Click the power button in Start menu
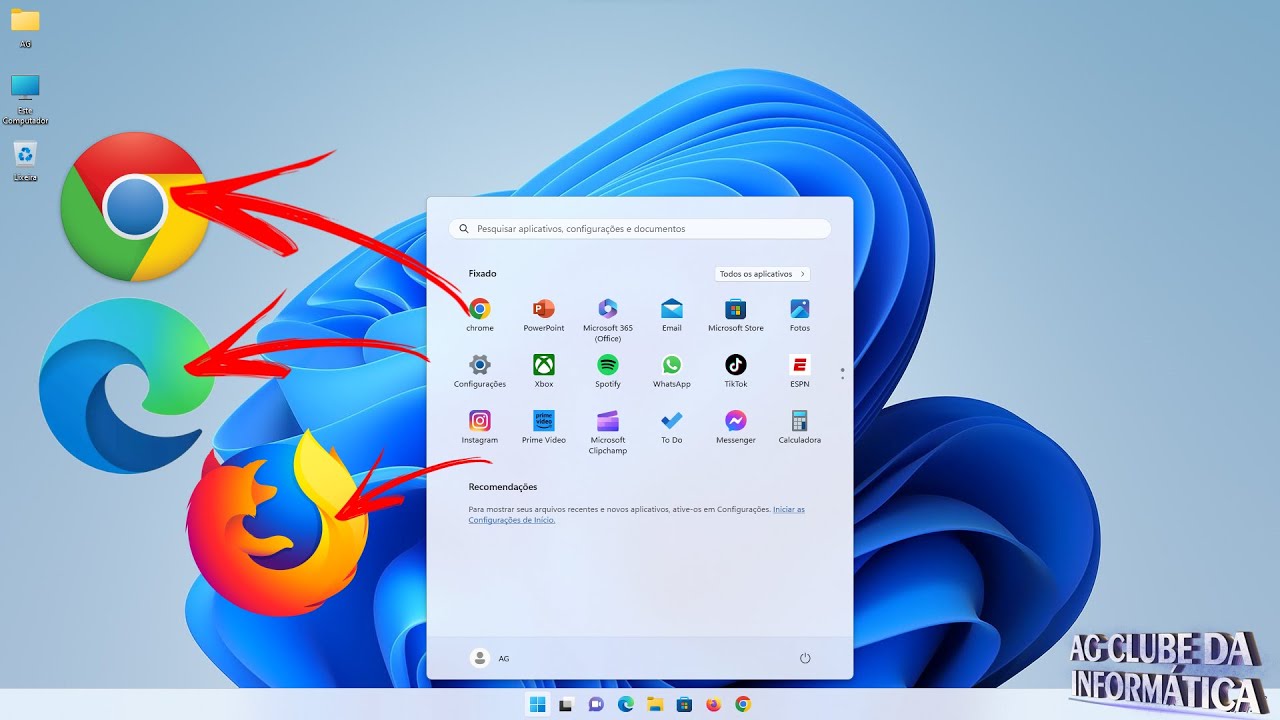 coord(805,658)
